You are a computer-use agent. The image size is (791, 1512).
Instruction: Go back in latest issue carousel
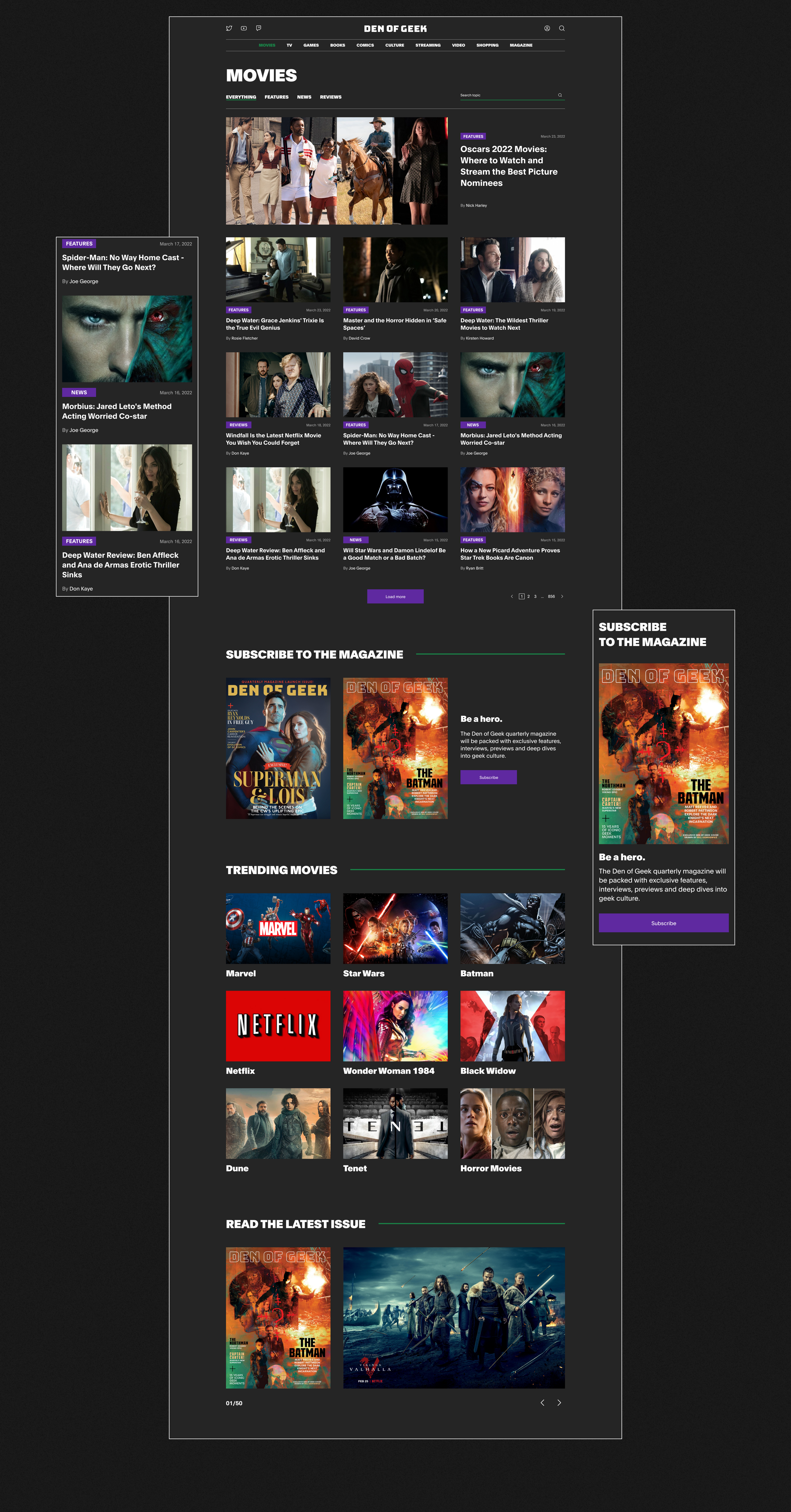[542, 1402]
